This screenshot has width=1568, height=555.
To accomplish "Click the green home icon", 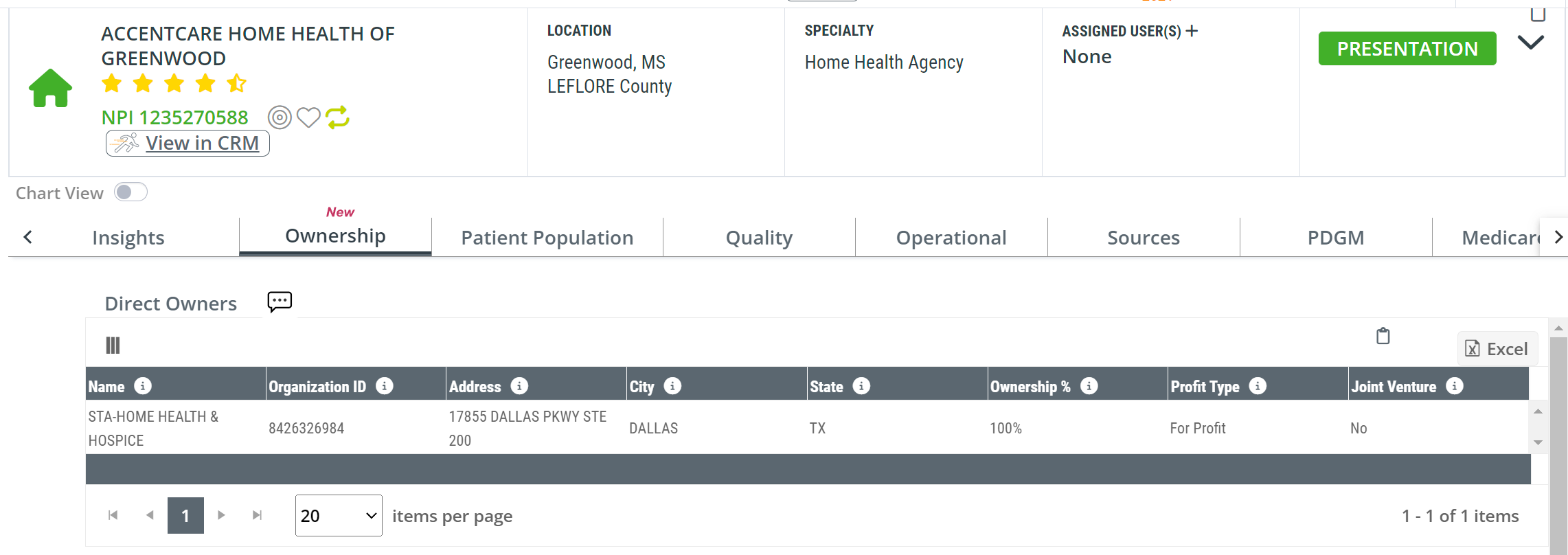I will click(50, 88).
